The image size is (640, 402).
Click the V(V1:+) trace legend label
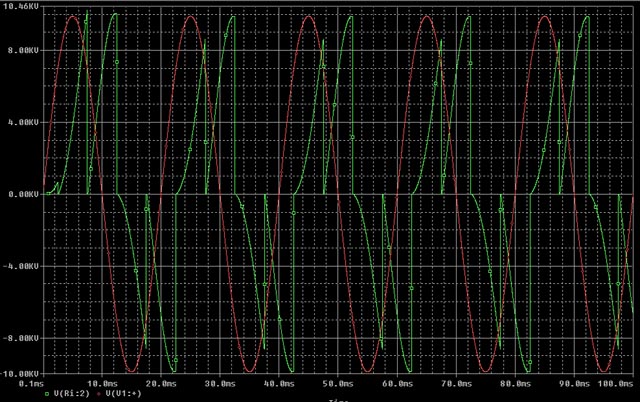click(x=124, y=393)
